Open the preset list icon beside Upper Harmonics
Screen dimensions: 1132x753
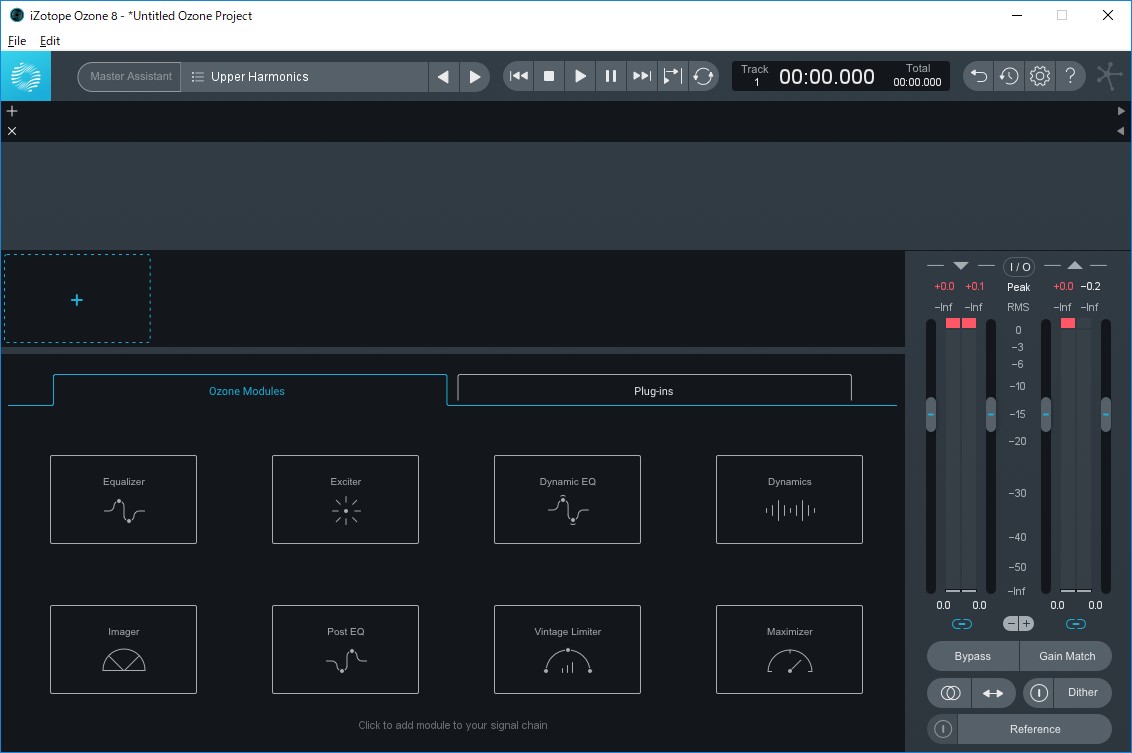tap(197, 77)
